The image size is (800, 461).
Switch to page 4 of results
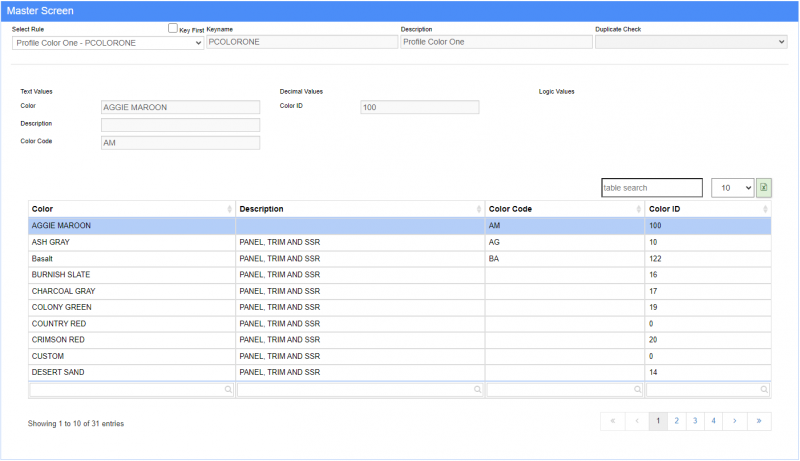coord(713,421)
